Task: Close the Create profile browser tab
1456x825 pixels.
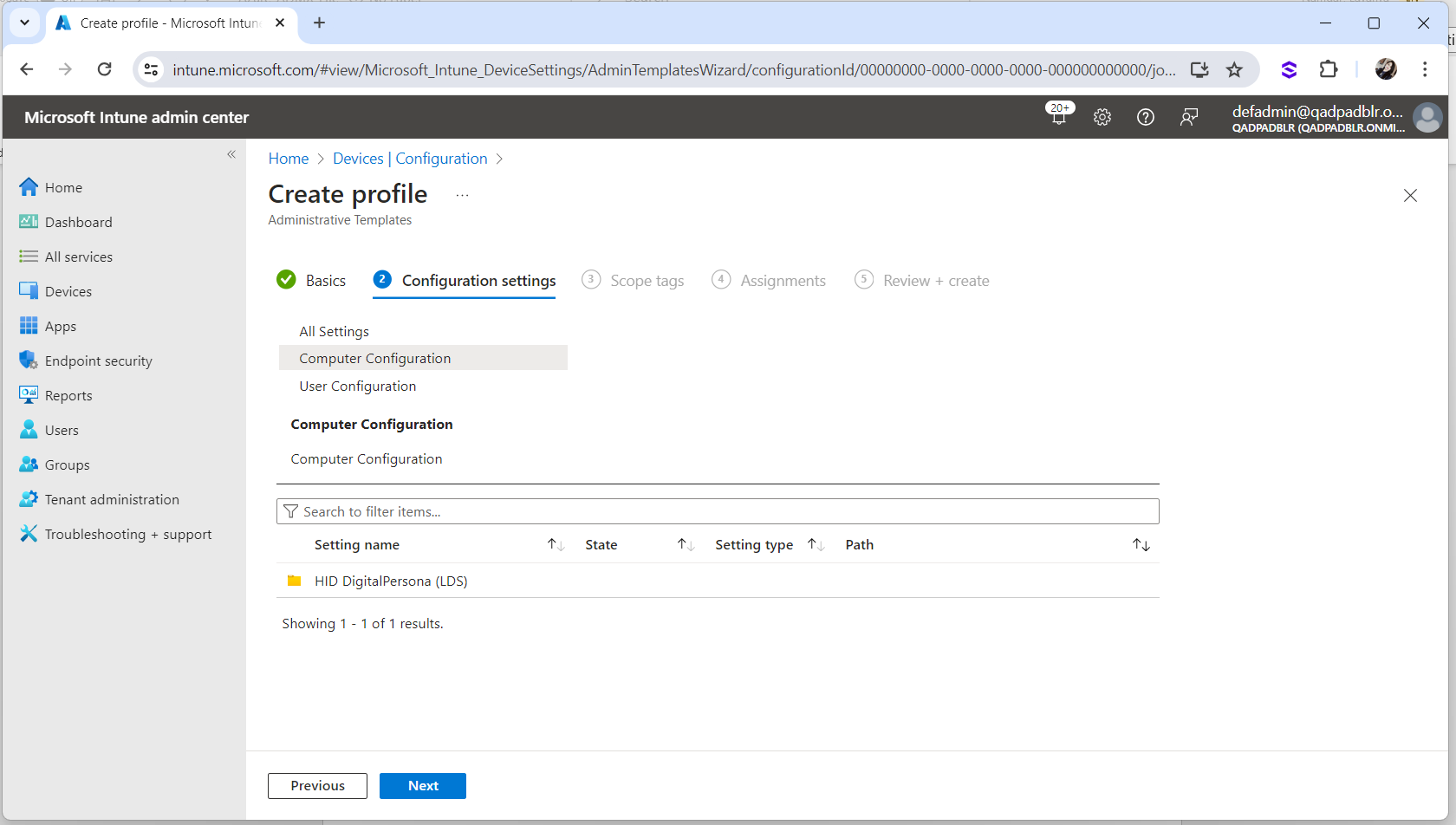Action: pos(280,23)
